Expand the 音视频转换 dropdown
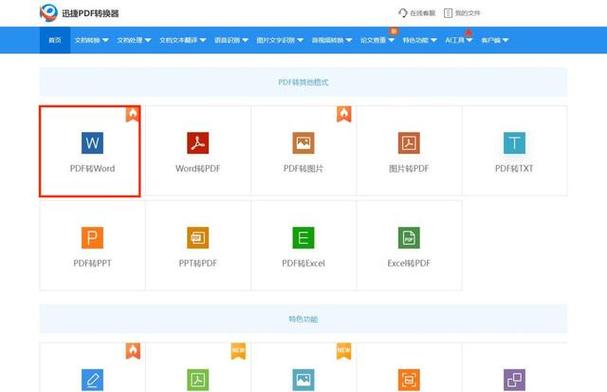Viewport: 607px width, 392px height. pos(332,40)
